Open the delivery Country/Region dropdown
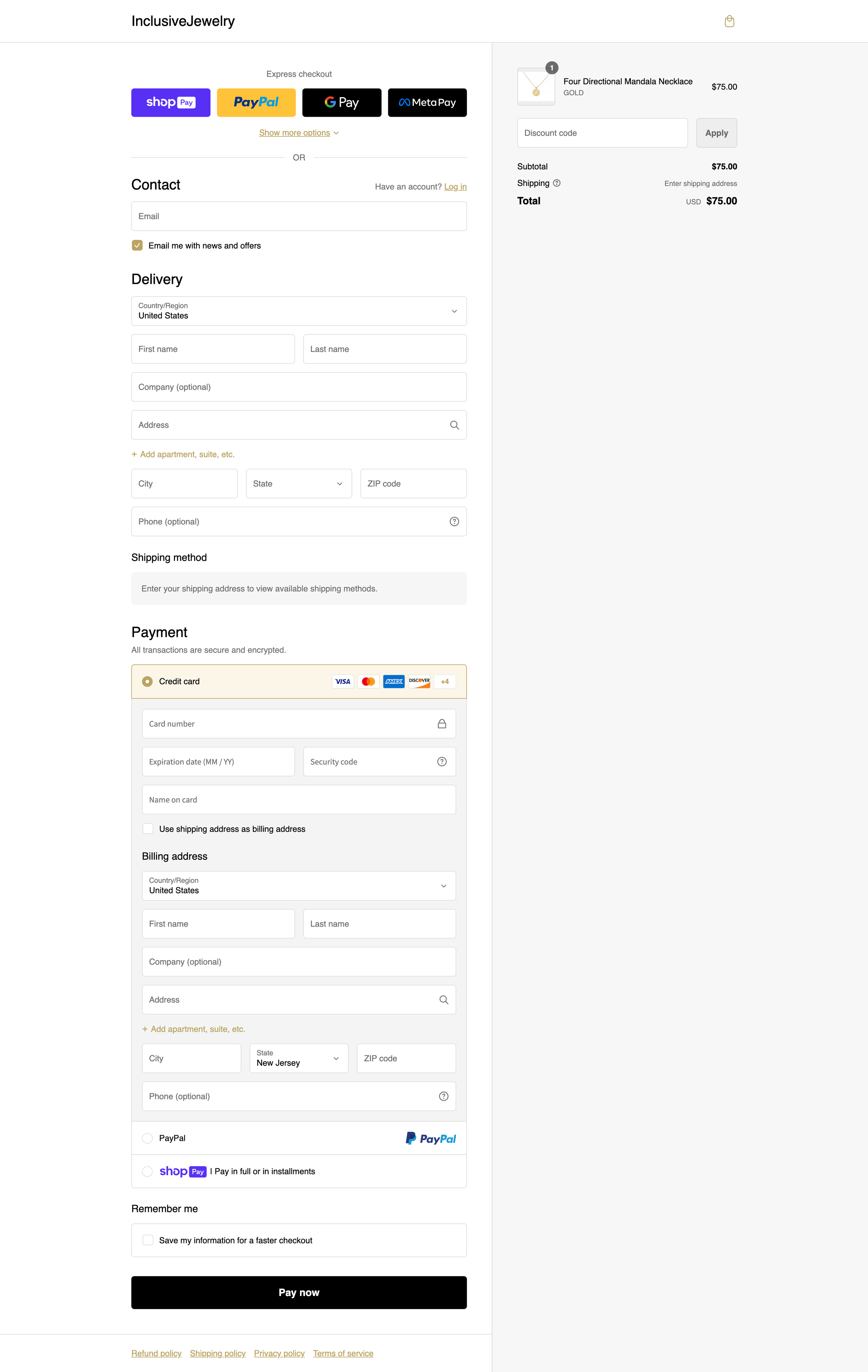 pyautogui.click(x=299, y=311)
